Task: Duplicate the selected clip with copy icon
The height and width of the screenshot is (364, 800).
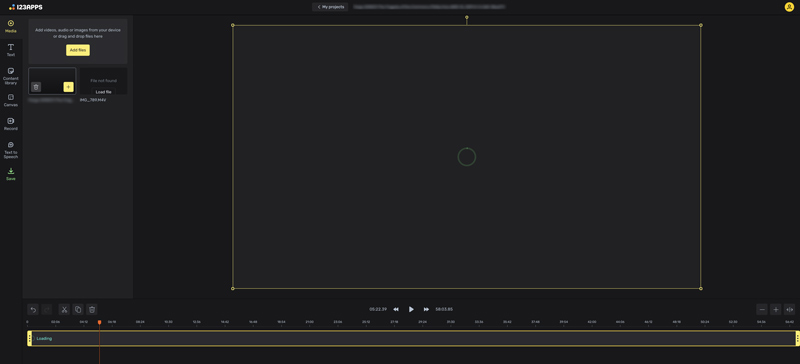Action: 78,309
